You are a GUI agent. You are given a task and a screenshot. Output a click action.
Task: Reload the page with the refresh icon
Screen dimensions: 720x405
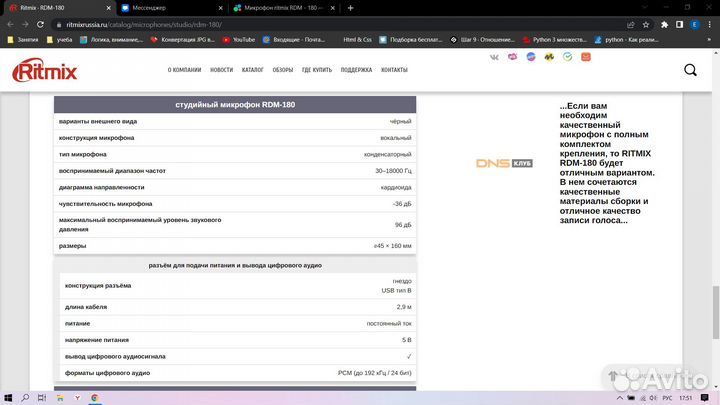[x=40, y=23]
